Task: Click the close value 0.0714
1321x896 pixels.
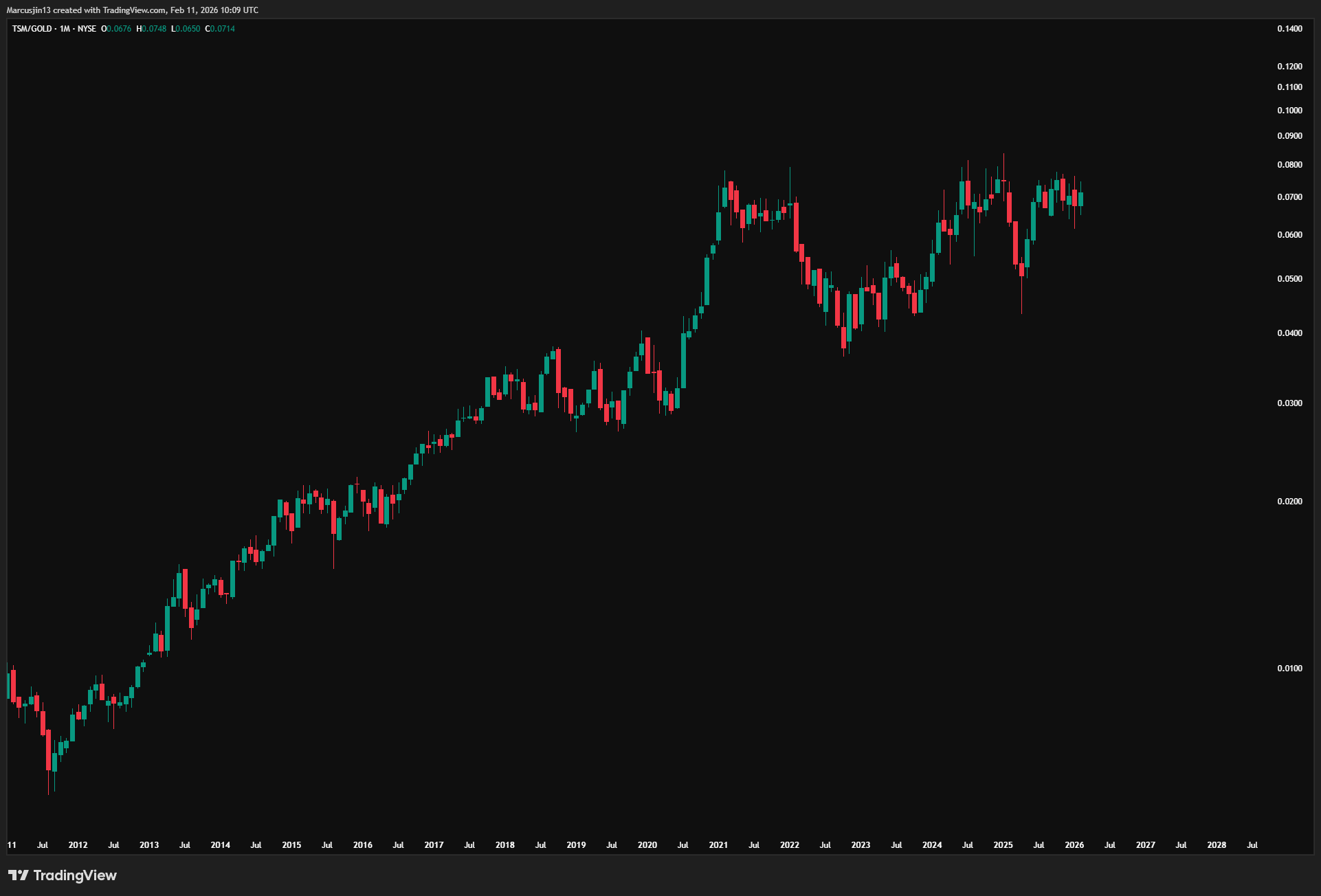Action: tap(223, 29)
